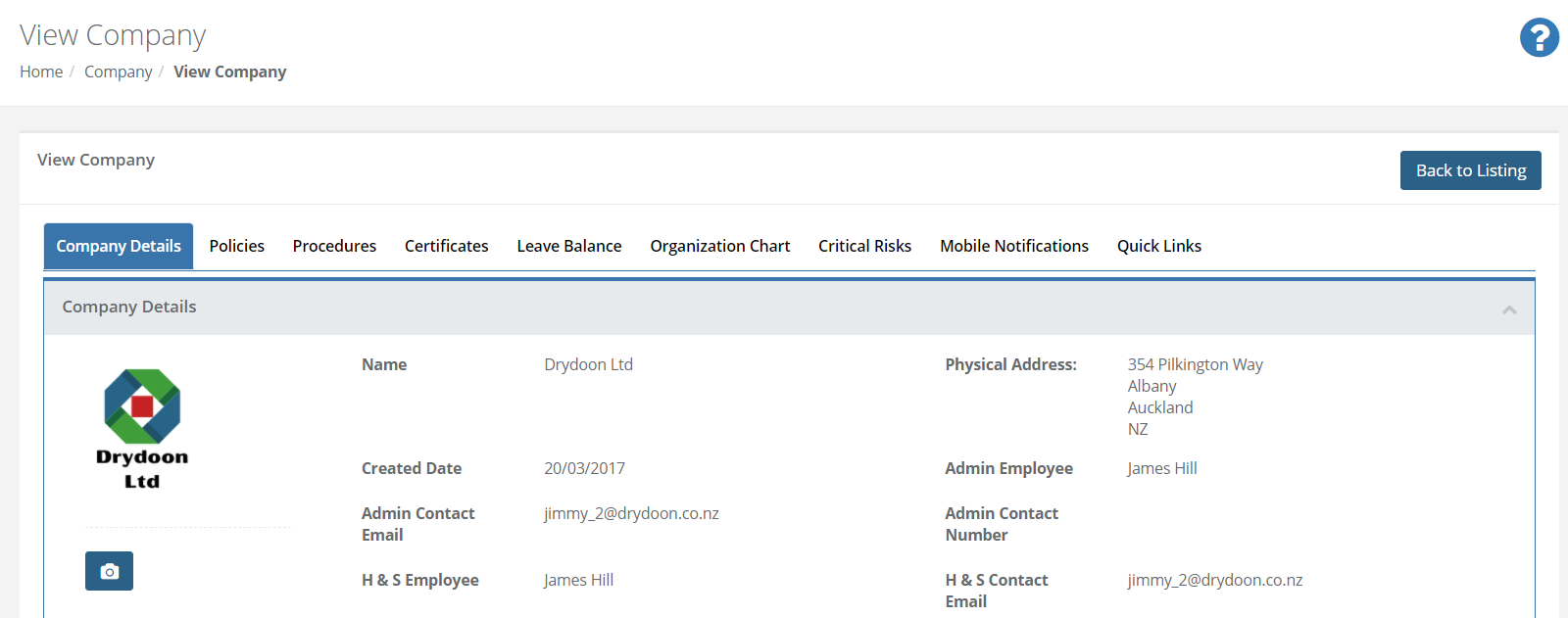Click the NZ address line
The image size is (1568, 618).
tap(1138, 429)
